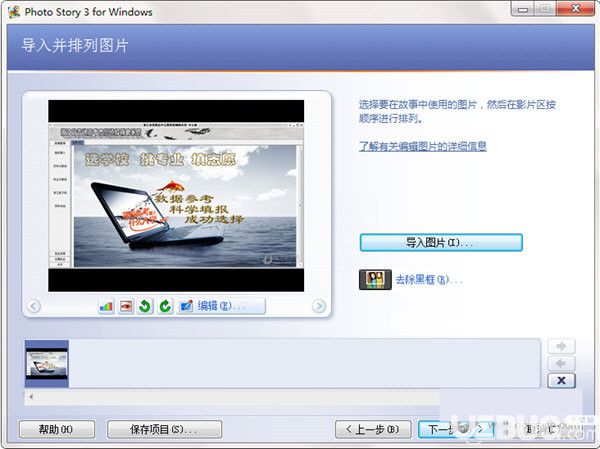Click the 导入图片 import pictures button
This screenshot has height=449, width=600.
point(441,243)
